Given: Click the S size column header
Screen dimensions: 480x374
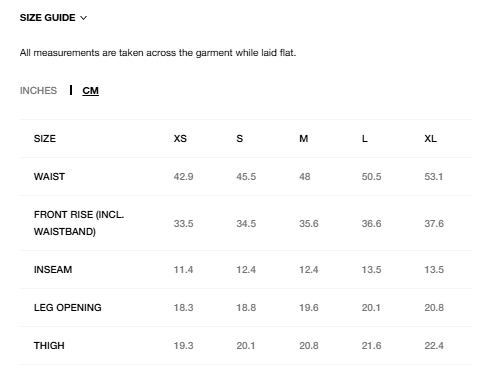Looking at the screenshot, I should (x=240, y=139).
